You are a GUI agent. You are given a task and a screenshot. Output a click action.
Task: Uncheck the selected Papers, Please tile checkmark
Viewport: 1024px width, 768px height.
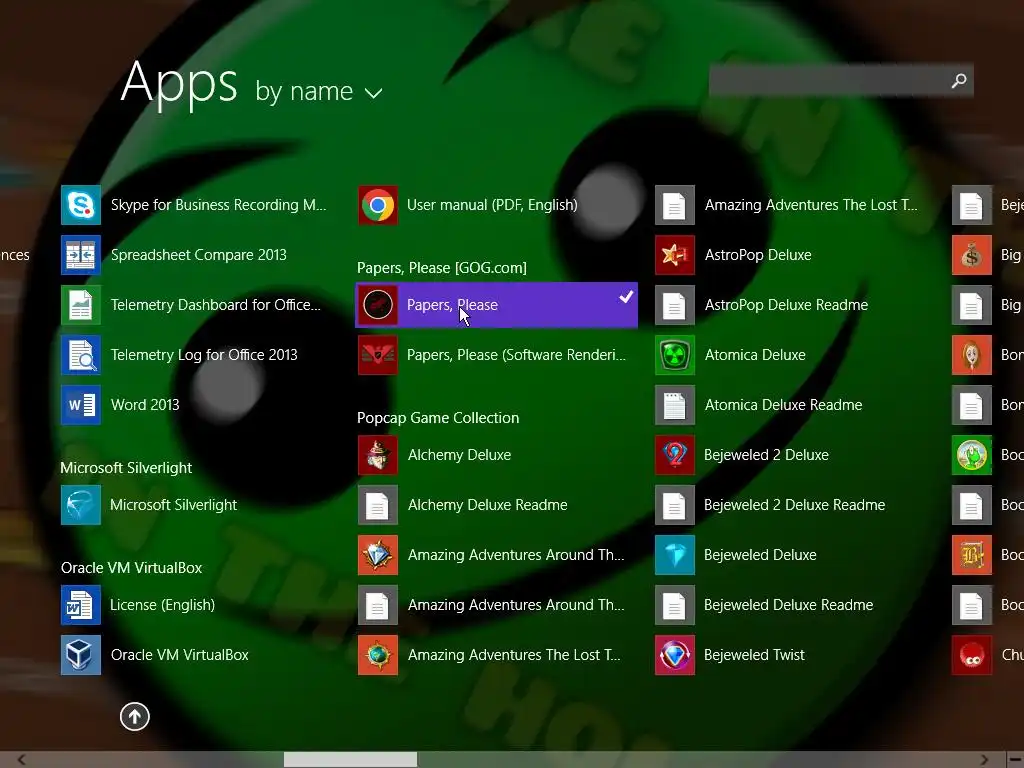[626, 297]
